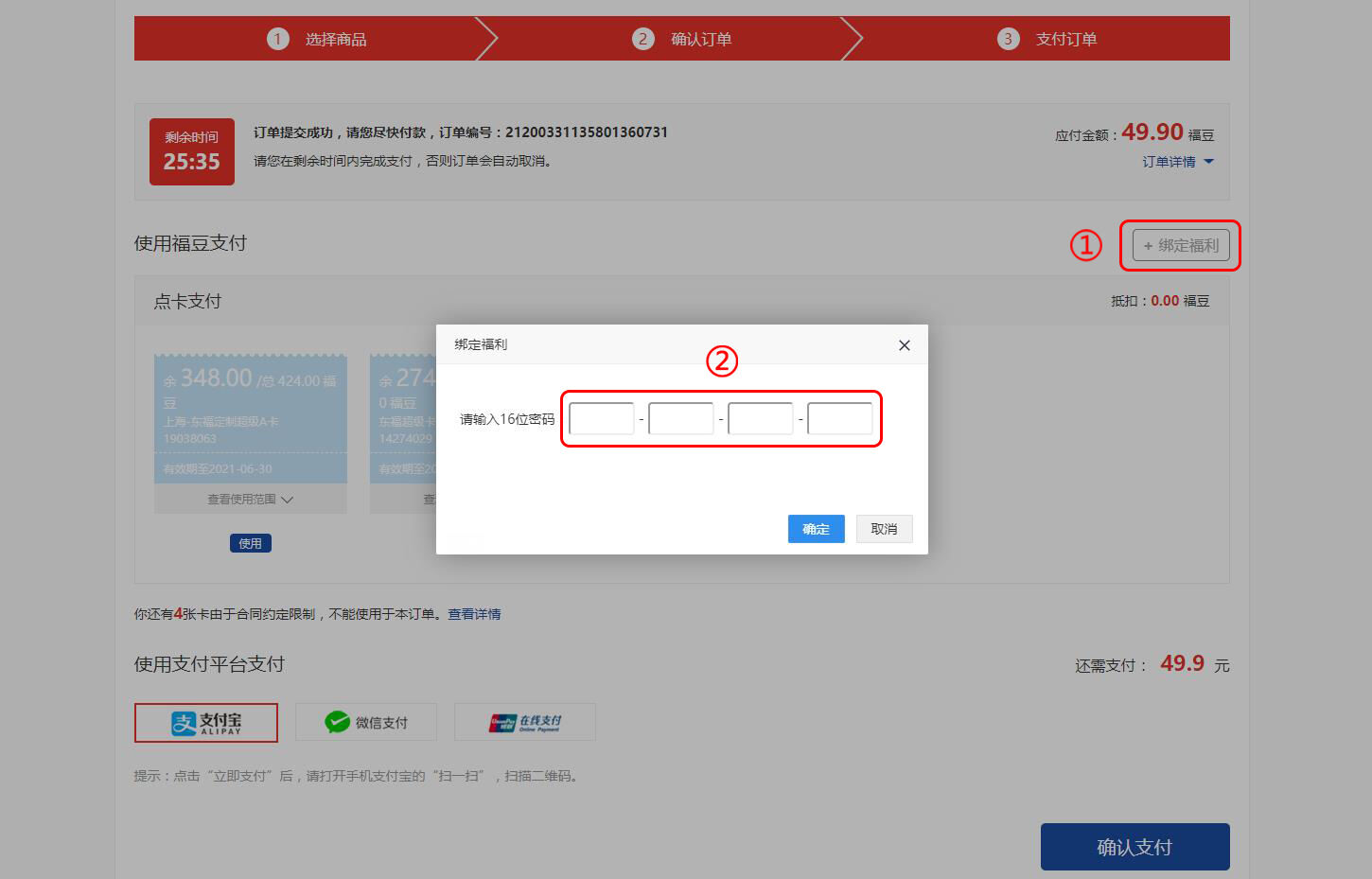The width and height of the screenshot is (1372, 879).
Task: Choose the WeChat Pay (微信支付) option
Action: click(x=365, y=721)
